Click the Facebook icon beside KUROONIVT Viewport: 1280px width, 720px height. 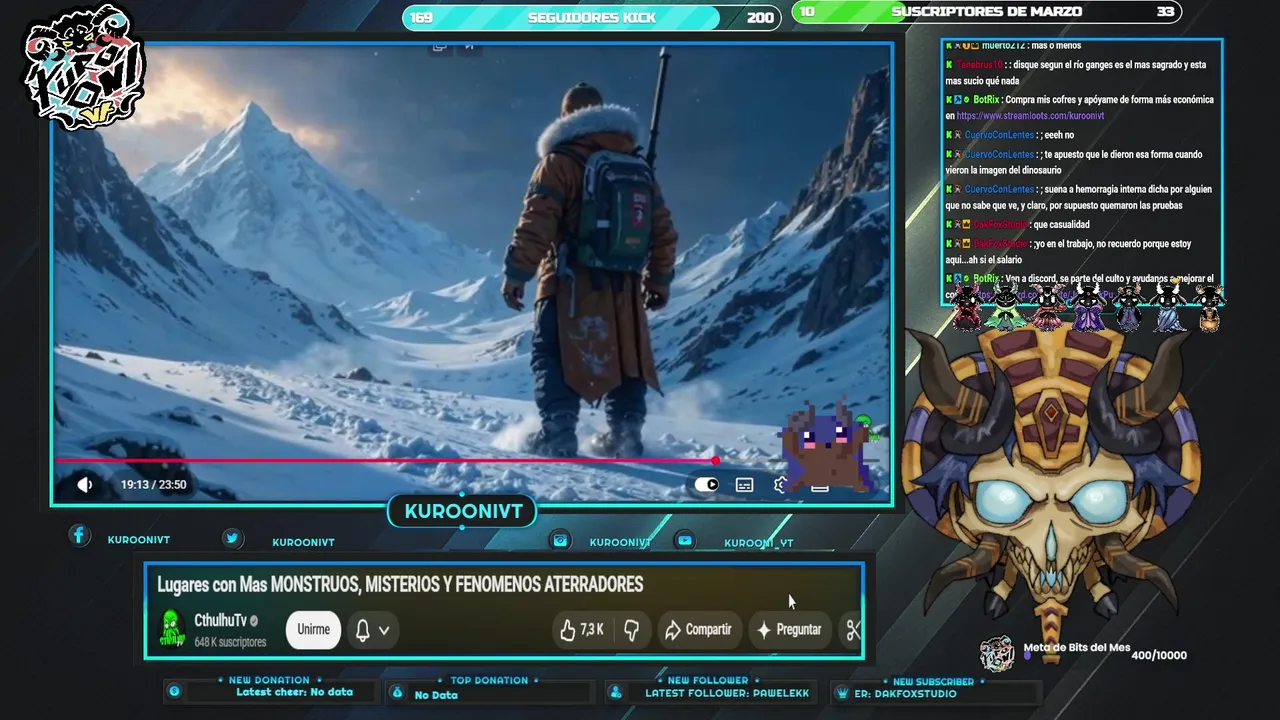coord(79,536)
